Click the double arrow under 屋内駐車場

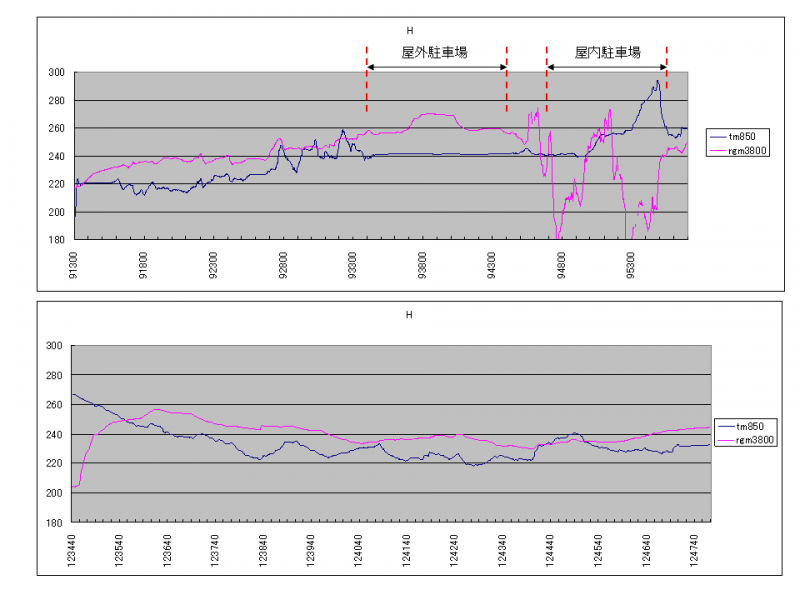(607, 67)
